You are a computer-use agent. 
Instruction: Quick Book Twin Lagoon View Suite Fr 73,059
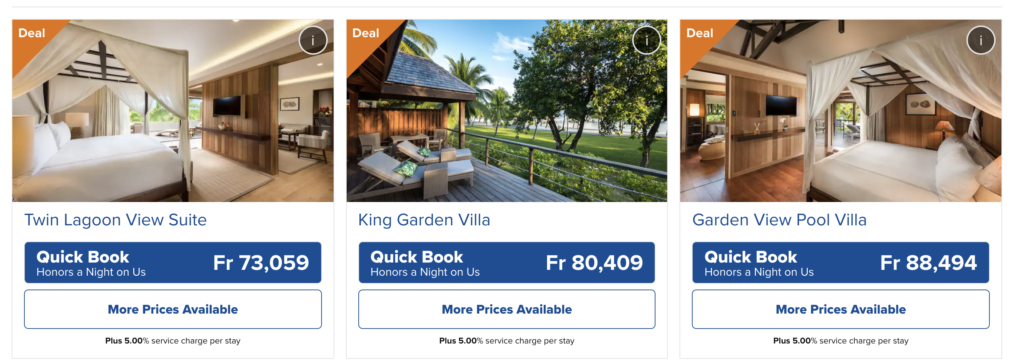click(x=173, y=262)
